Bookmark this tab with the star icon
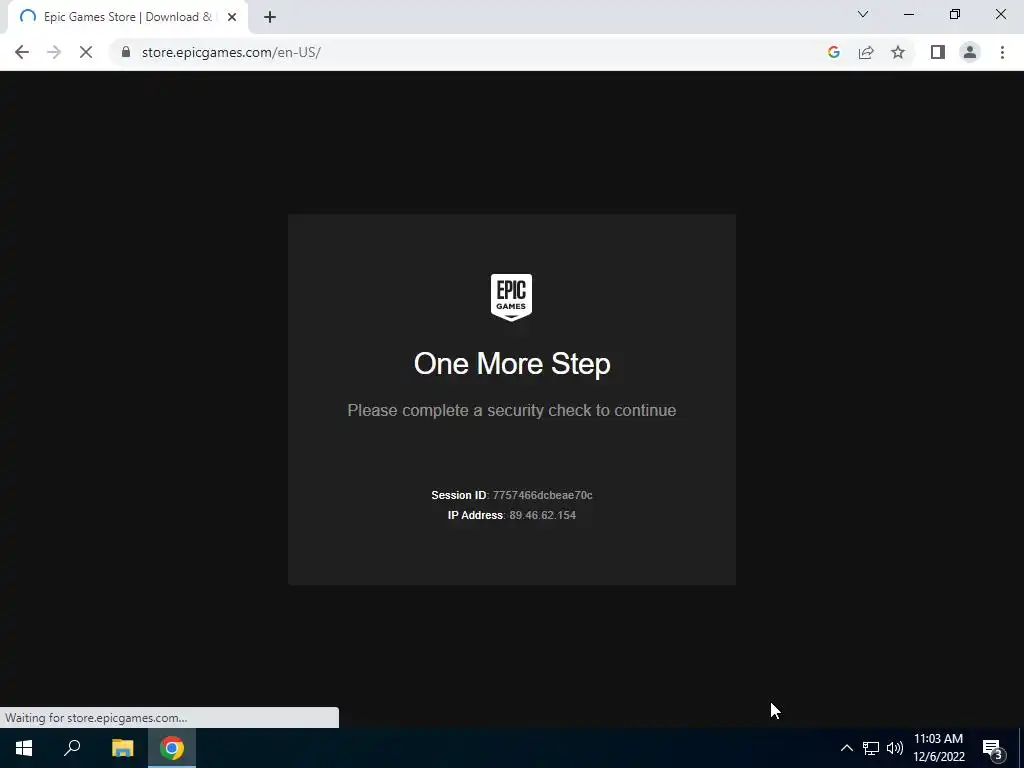 [x=898, y=52]
